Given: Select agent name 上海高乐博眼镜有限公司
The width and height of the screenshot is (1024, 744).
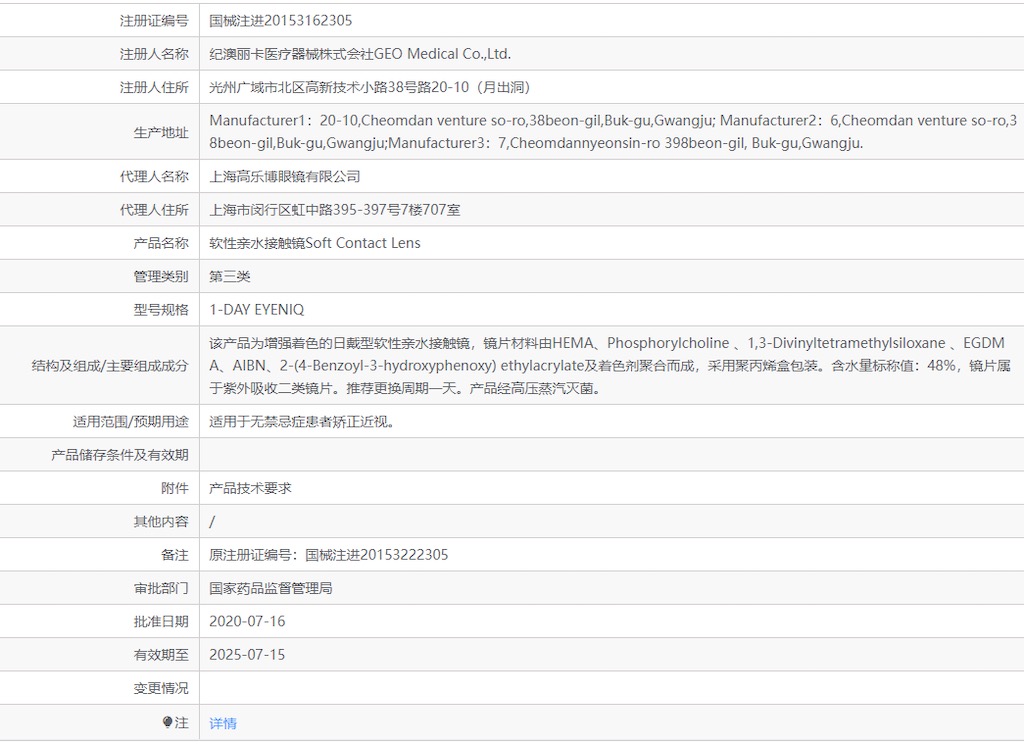Looking at the screenshot, I should click(284, 176).
